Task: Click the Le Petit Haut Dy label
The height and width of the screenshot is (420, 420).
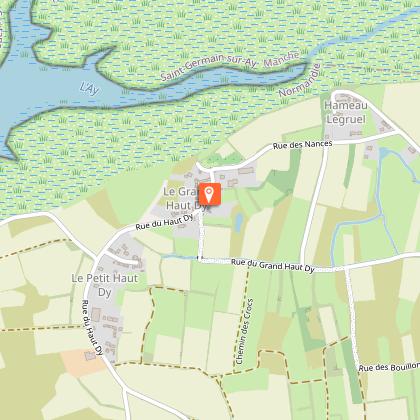Action: (105, 285)
